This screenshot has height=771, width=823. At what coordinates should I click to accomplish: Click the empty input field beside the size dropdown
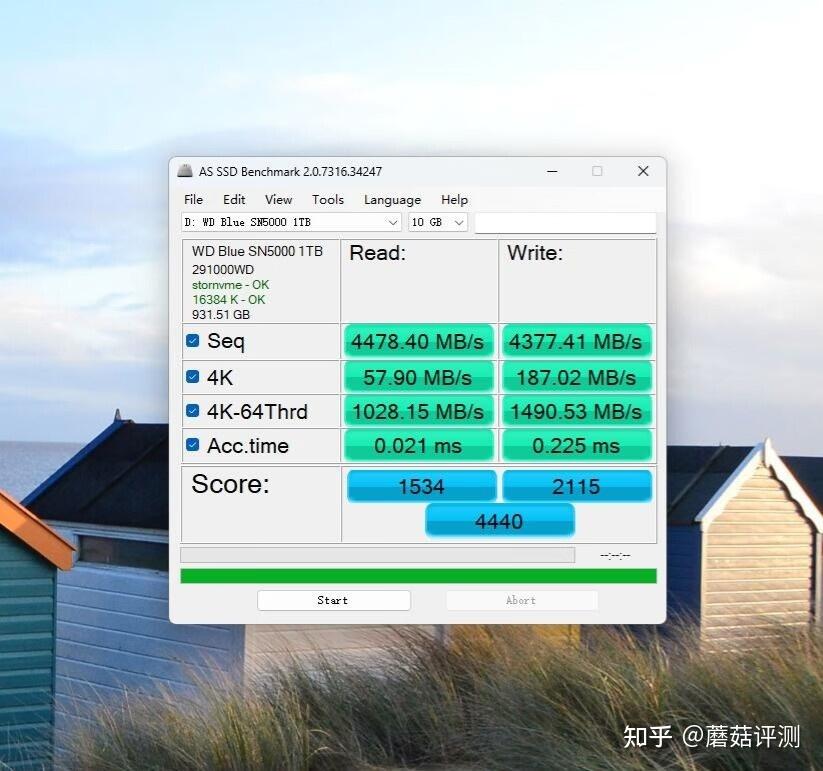[565, 222]
